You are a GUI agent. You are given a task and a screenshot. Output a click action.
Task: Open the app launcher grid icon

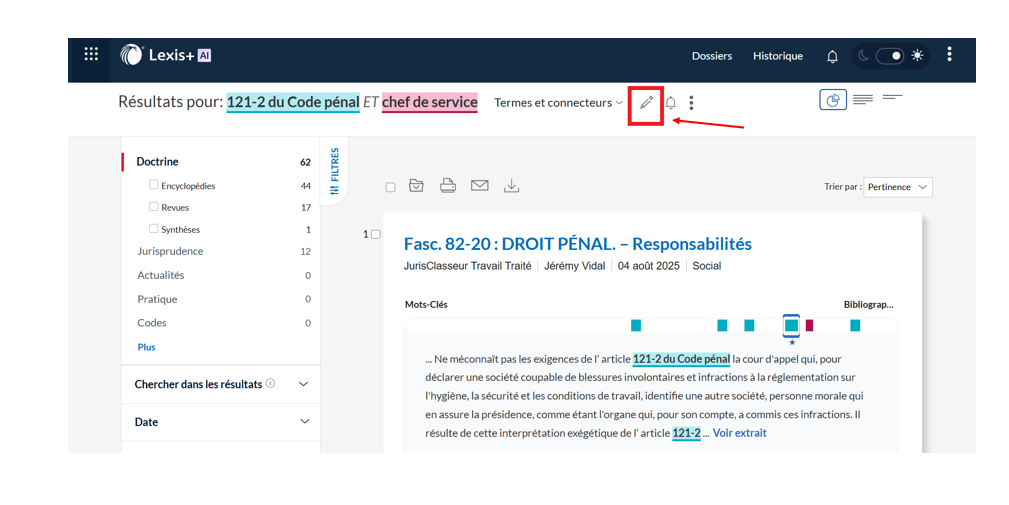(91, 55)
